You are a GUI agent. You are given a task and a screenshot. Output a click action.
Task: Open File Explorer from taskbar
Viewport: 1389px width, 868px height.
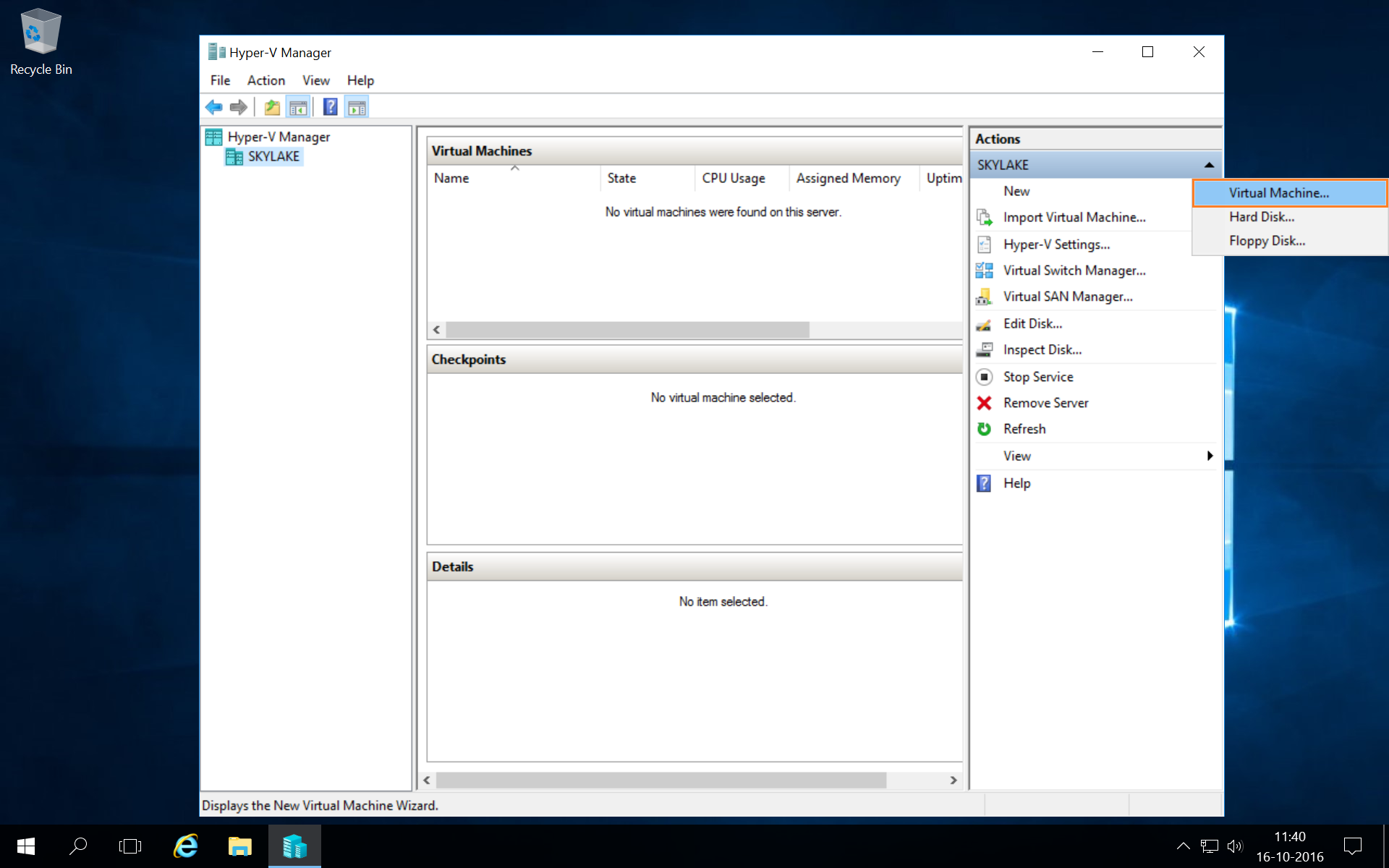[239, 846]
